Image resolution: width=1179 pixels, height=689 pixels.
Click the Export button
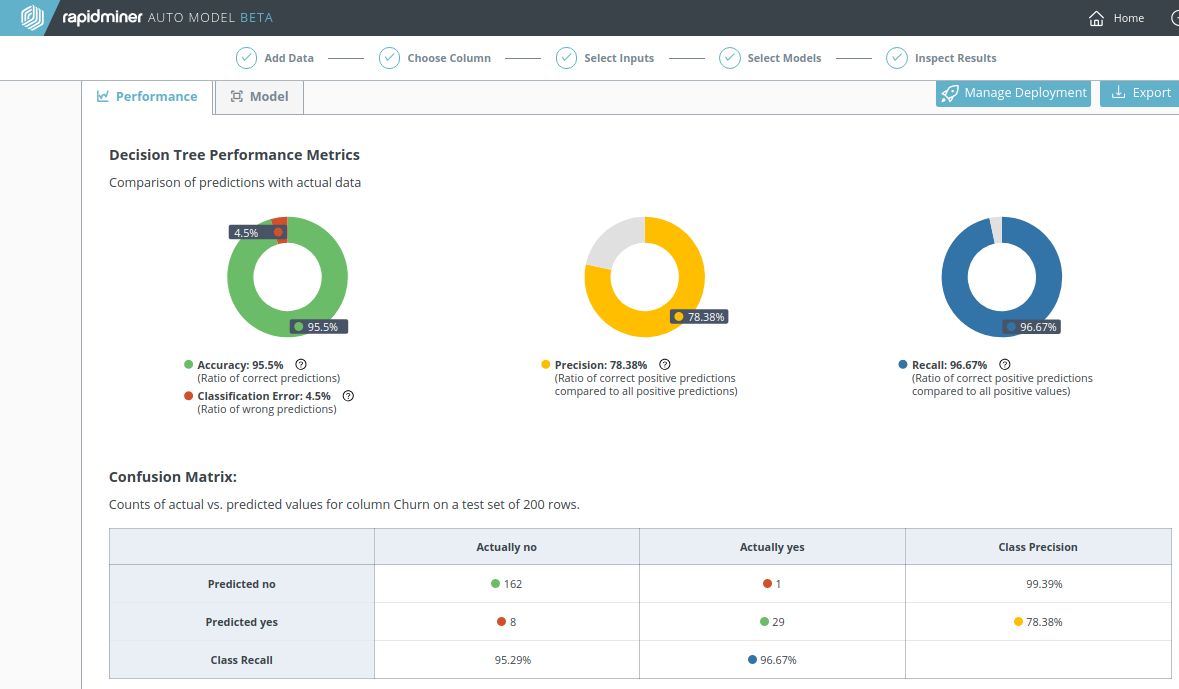[x=1140, y=93]
